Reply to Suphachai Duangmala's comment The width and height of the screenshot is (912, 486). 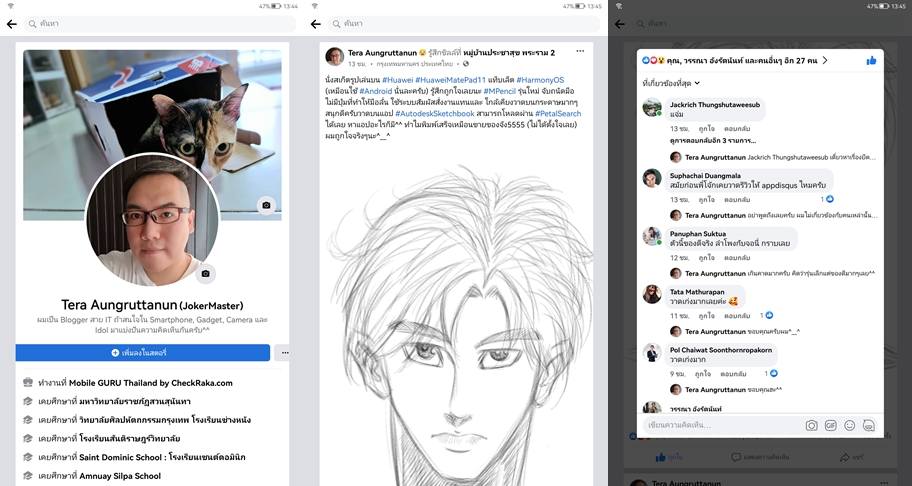[x=738, y=200]
